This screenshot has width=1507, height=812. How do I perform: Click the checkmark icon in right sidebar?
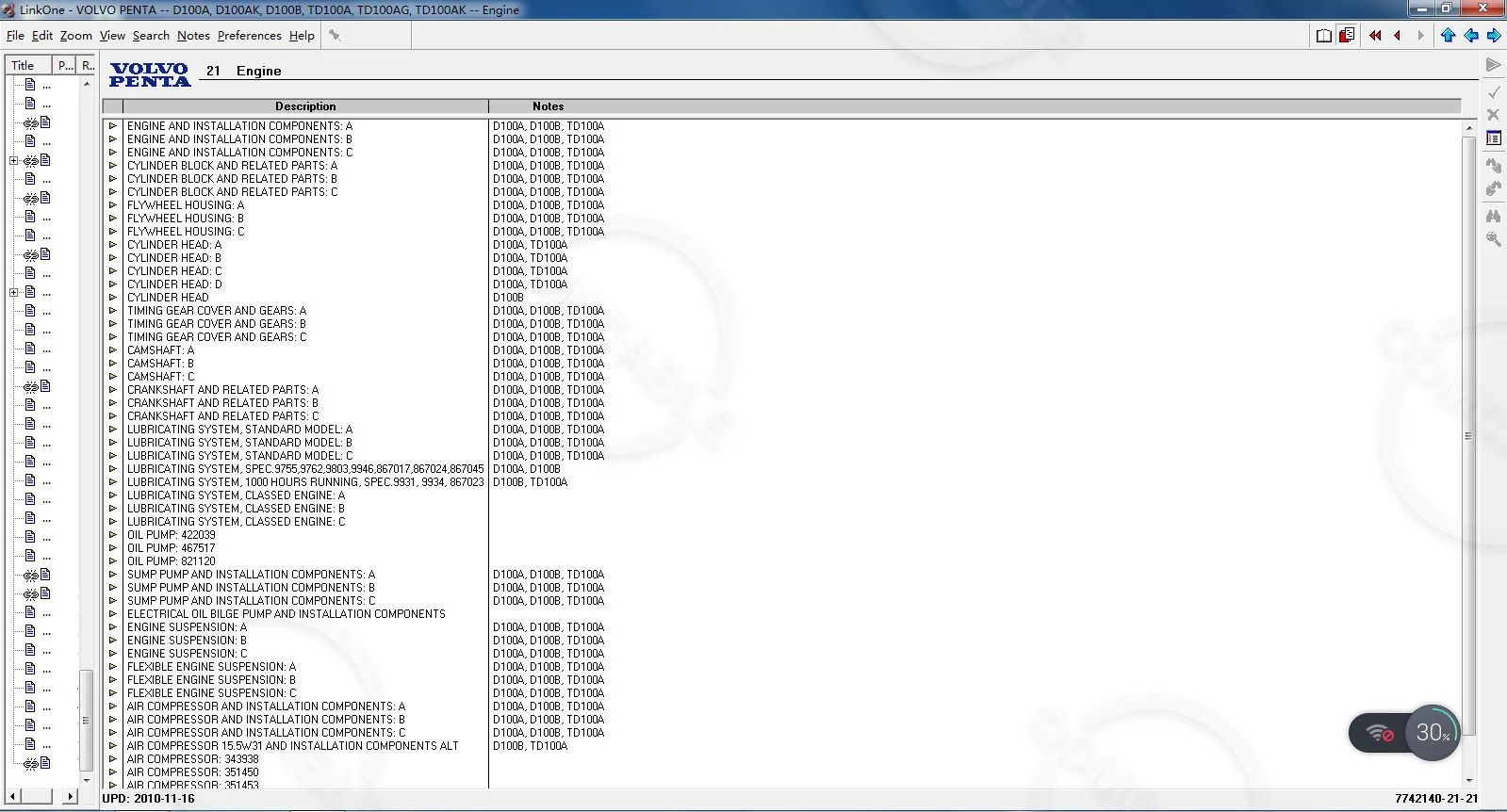coord(1494,91)
